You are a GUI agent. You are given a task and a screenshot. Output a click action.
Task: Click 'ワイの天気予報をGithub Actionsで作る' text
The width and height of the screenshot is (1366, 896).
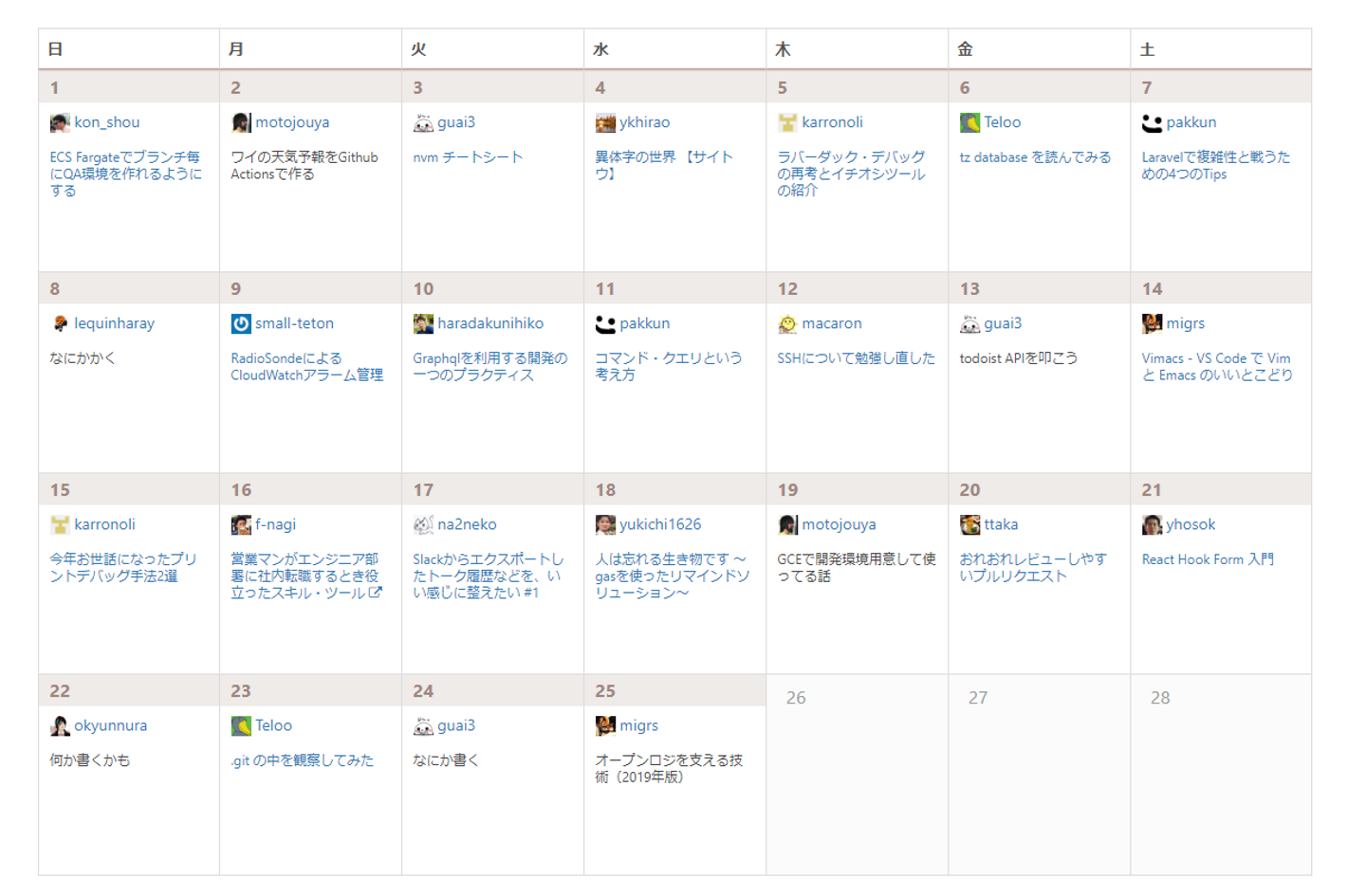[304, 165]
